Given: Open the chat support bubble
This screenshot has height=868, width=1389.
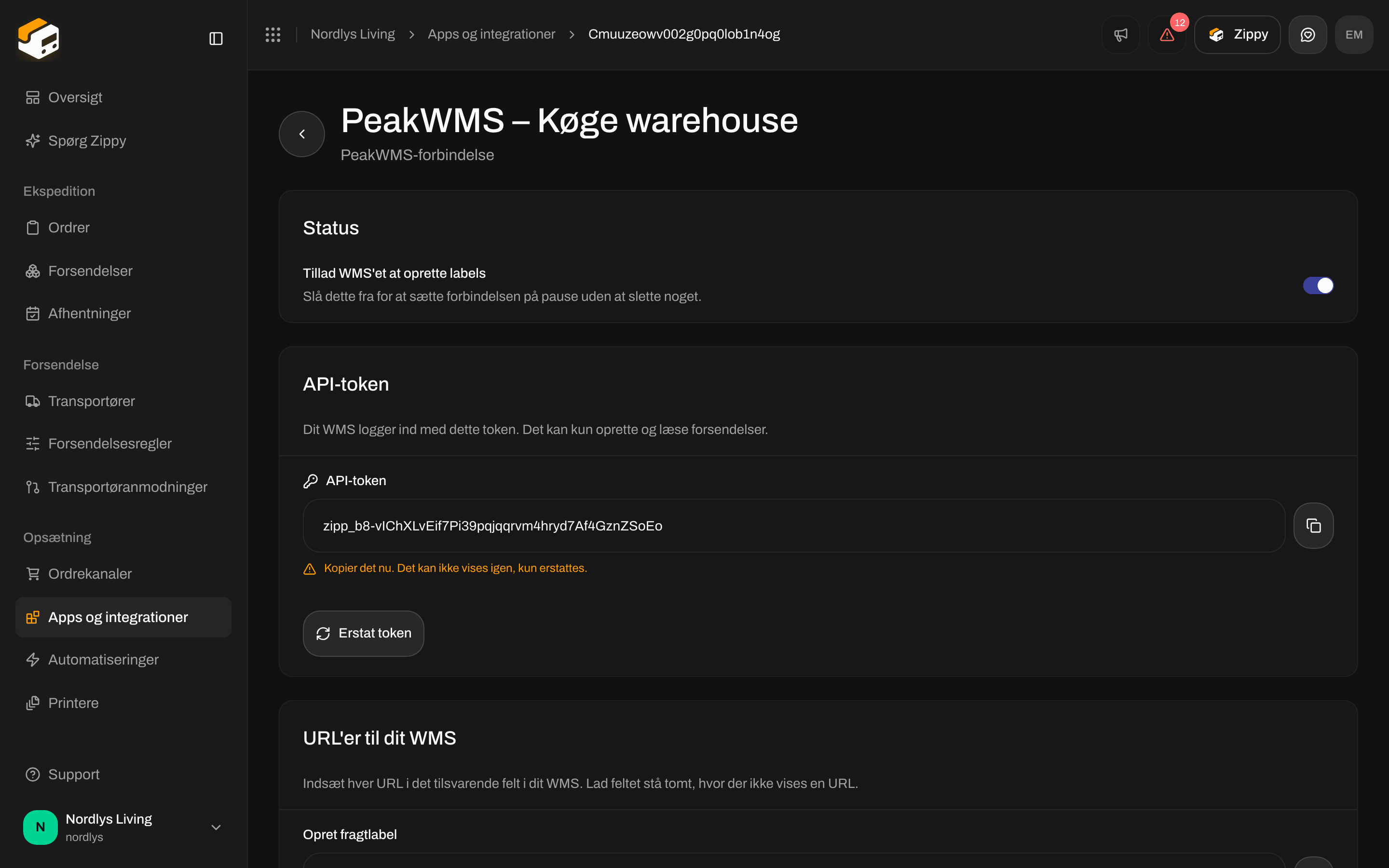Looking at the screenshot, I should (x=1307, y=34).
